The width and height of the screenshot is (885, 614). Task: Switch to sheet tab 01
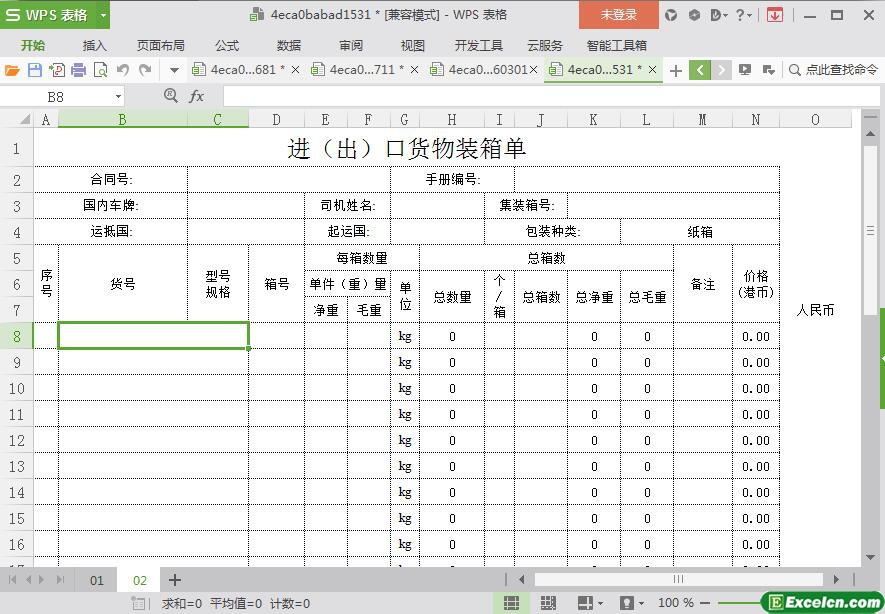[x=97, y=580]
